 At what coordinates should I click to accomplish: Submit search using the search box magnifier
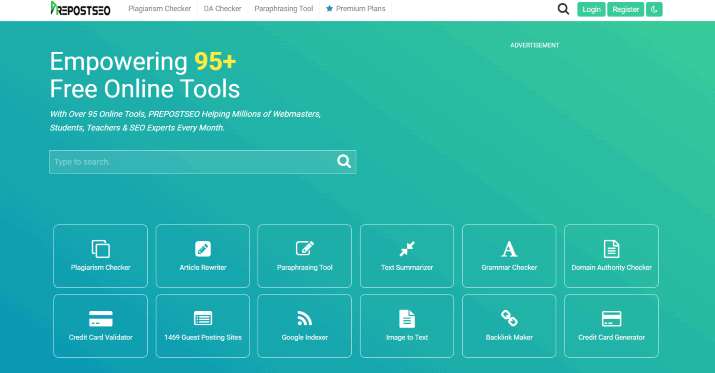pyautogui.click(x=344, y=161)
